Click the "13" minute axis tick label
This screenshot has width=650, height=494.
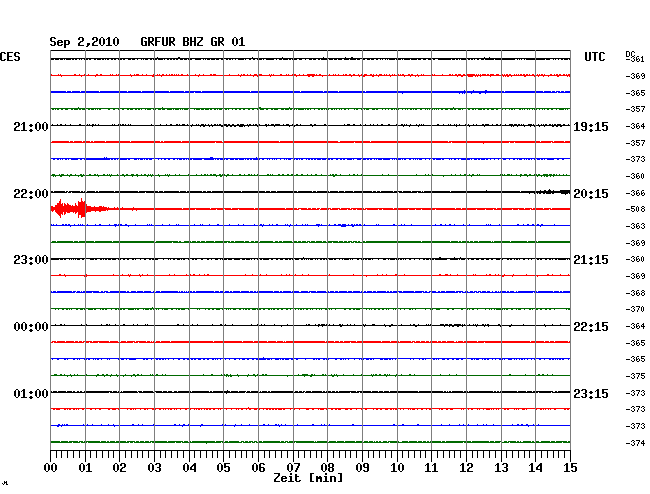pos(501,468)
